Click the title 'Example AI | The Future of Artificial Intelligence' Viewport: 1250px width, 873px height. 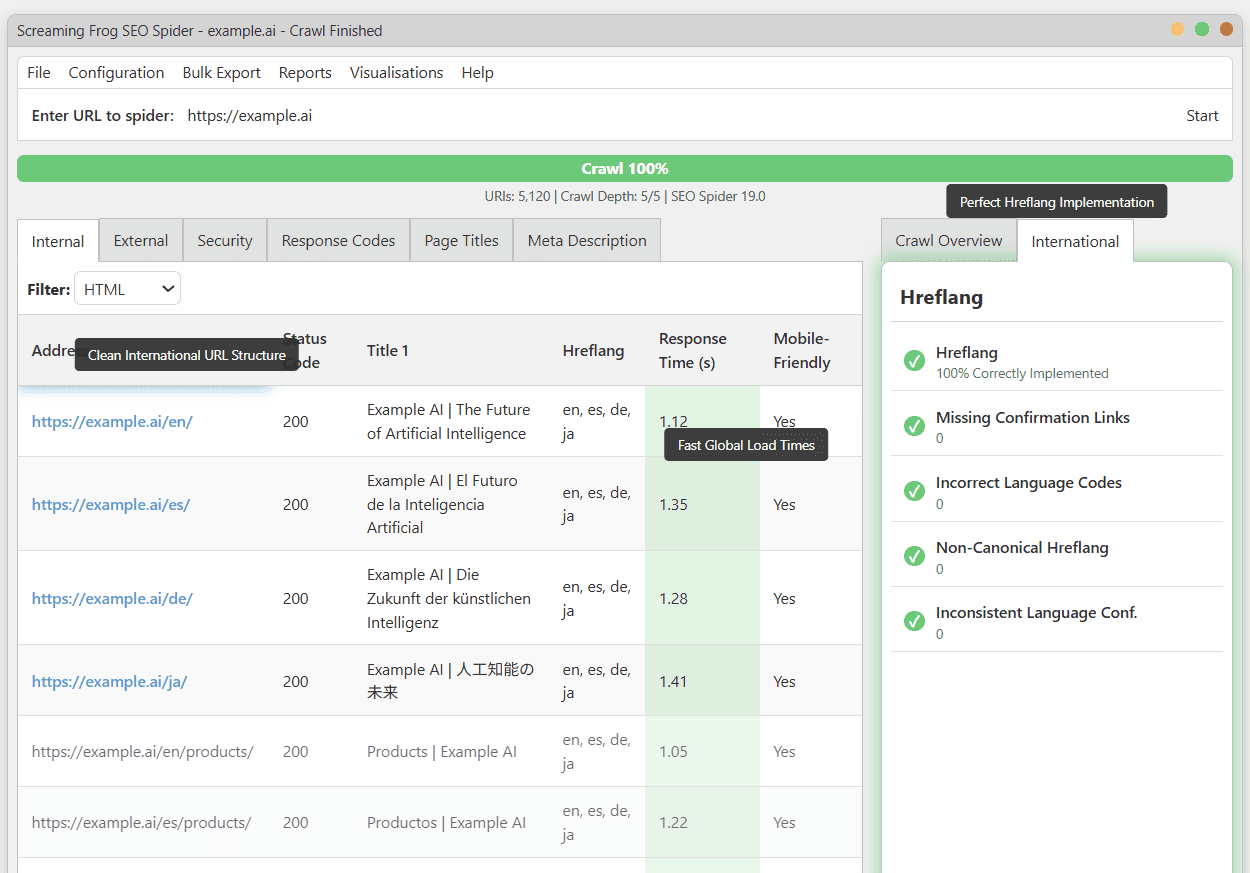(449, 422)
